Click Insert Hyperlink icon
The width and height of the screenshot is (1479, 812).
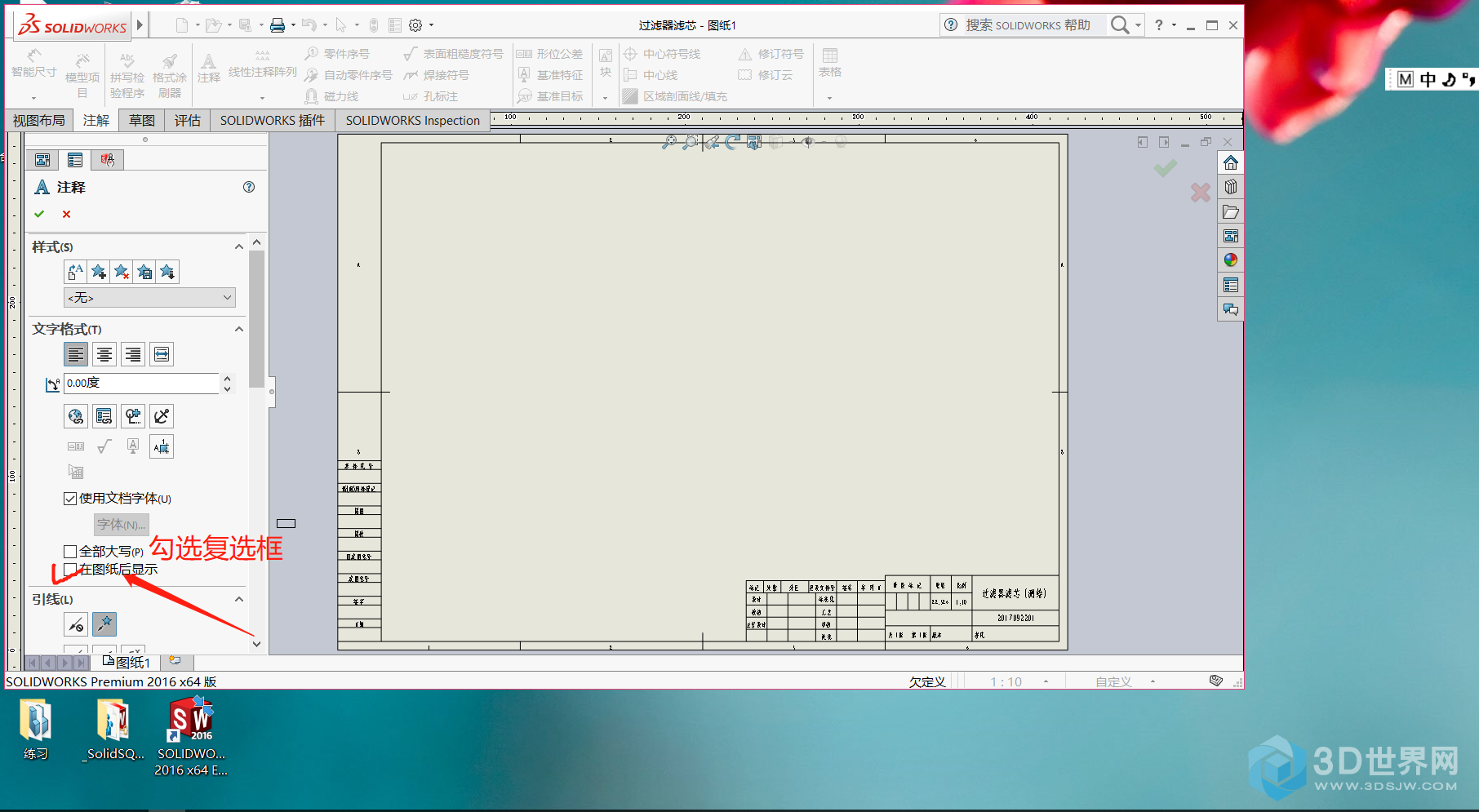pos(76,416)
